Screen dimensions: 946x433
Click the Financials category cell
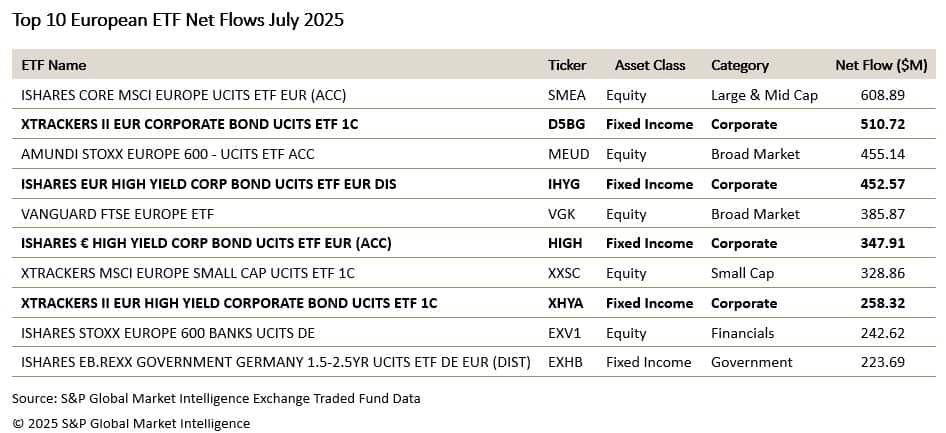(742, 333)
